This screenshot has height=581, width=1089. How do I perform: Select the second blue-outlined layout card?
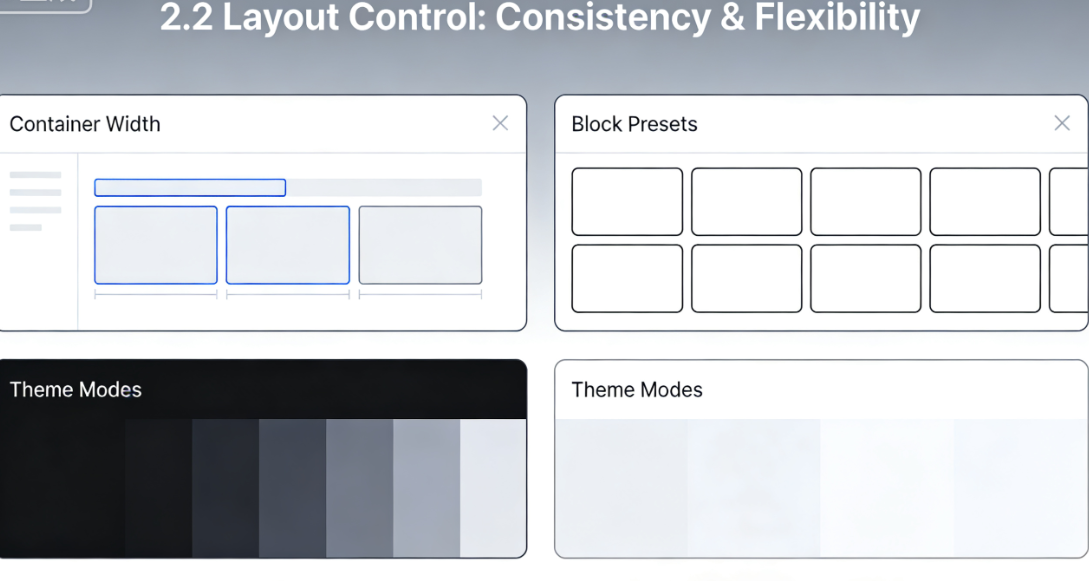(x=287, y=244)
